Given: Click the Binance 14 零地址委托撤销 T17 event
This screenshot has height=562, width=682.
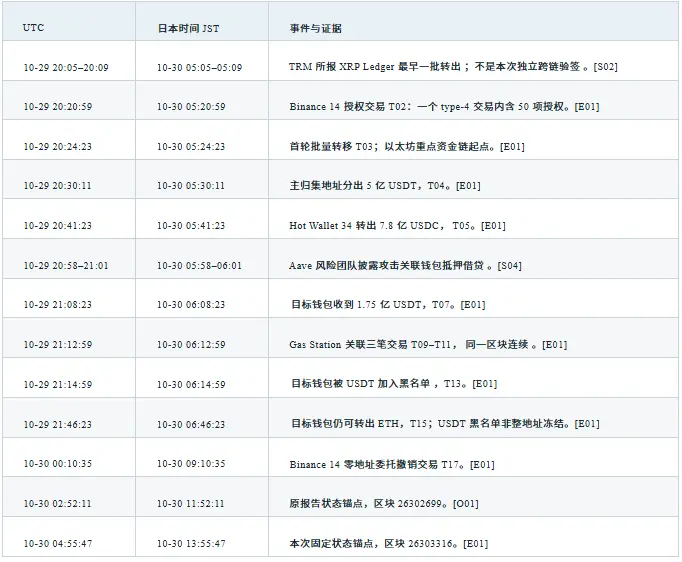Looking at the screenshot, I should coord(392,465).
